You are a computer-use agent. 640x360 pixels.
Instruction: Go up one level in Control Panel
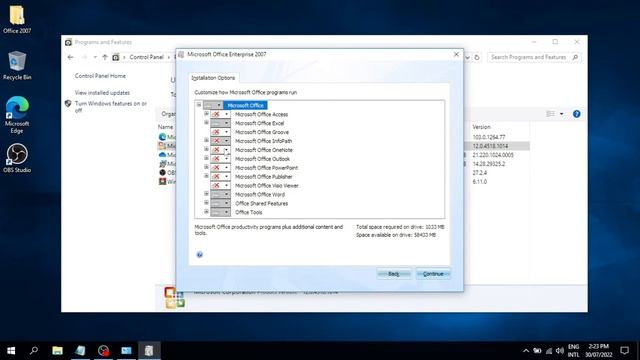[105, 57]
